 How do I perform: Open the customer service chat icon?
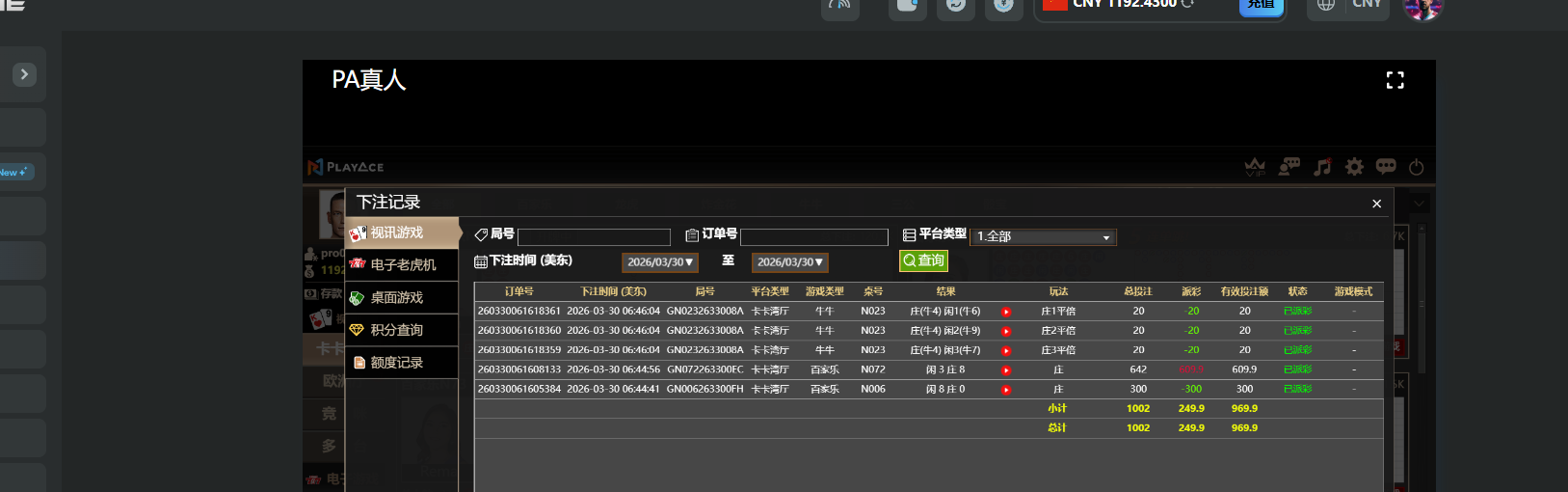[1289, 167]
